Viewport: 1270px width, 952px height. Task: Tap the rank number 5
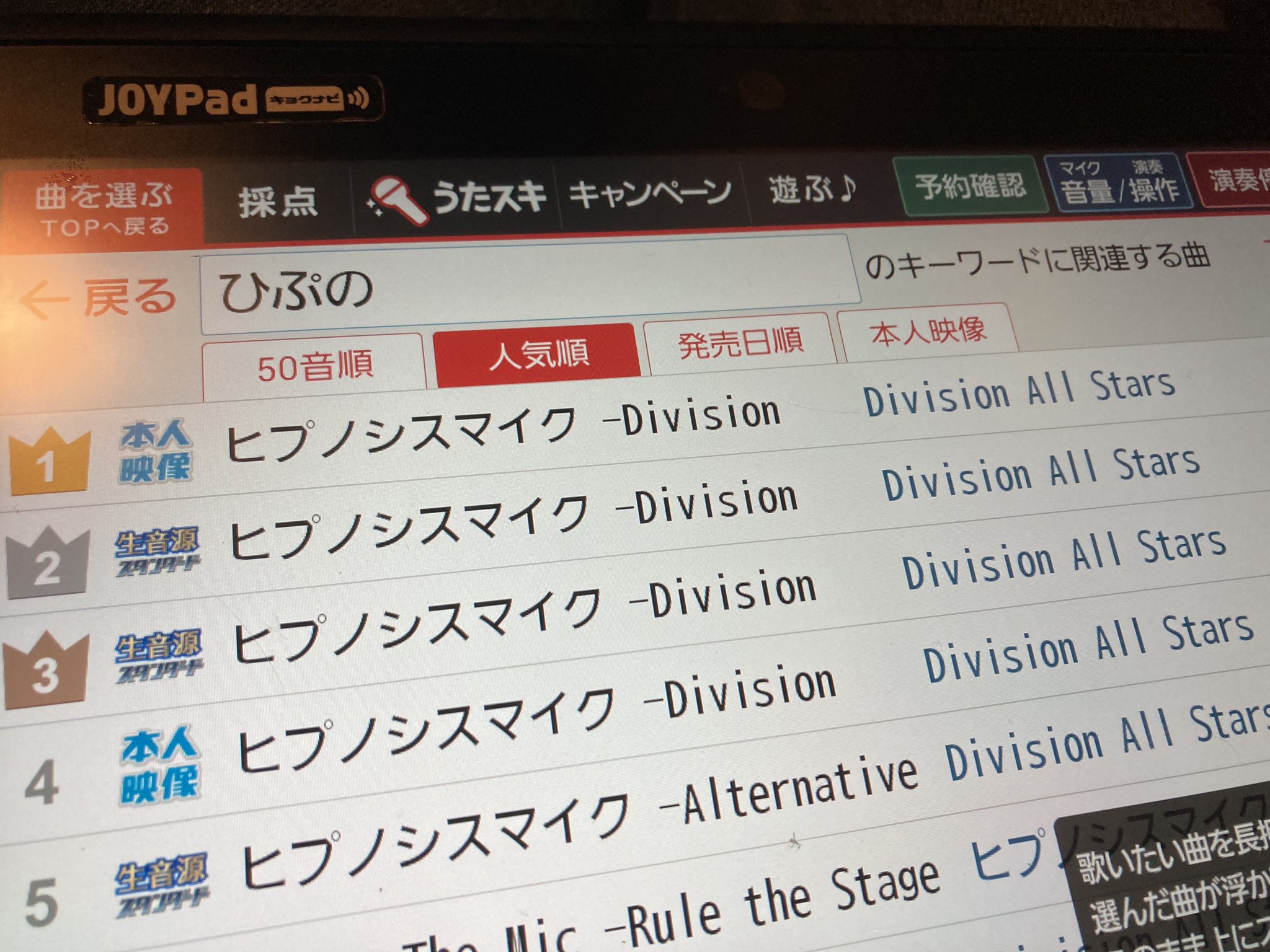(42, 902)
